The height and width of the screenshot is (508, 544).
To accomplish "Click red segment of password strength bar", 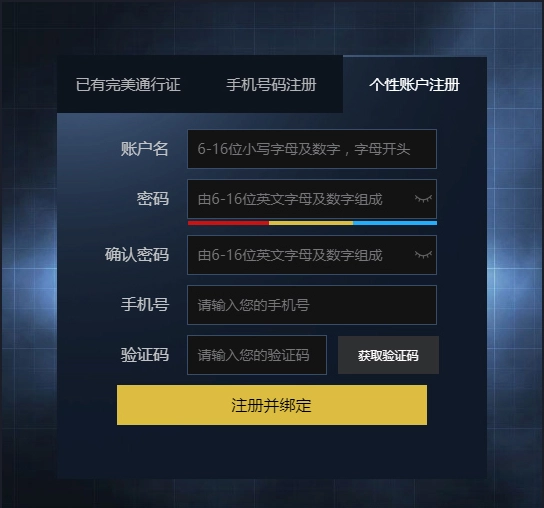I will pyautogui.click(x=228, y=223).
